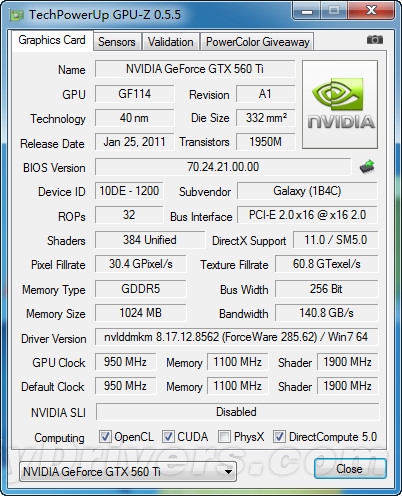Click the BIOS save chip icon
This screenshot has width=402, height=496.
(367, 167)
